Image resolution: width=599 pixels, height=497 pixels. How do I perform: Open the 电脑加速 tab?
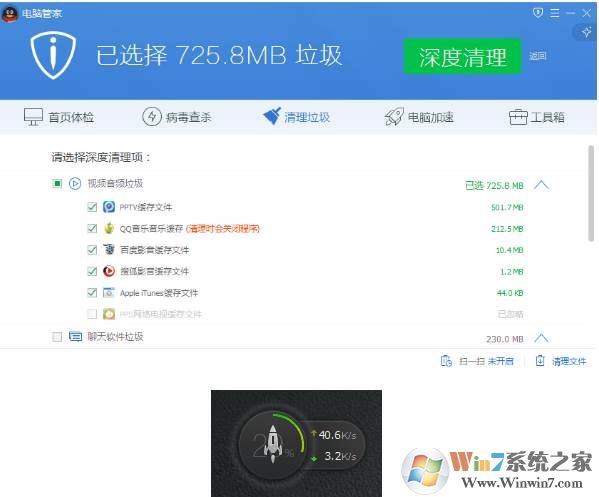coord(419,117)
